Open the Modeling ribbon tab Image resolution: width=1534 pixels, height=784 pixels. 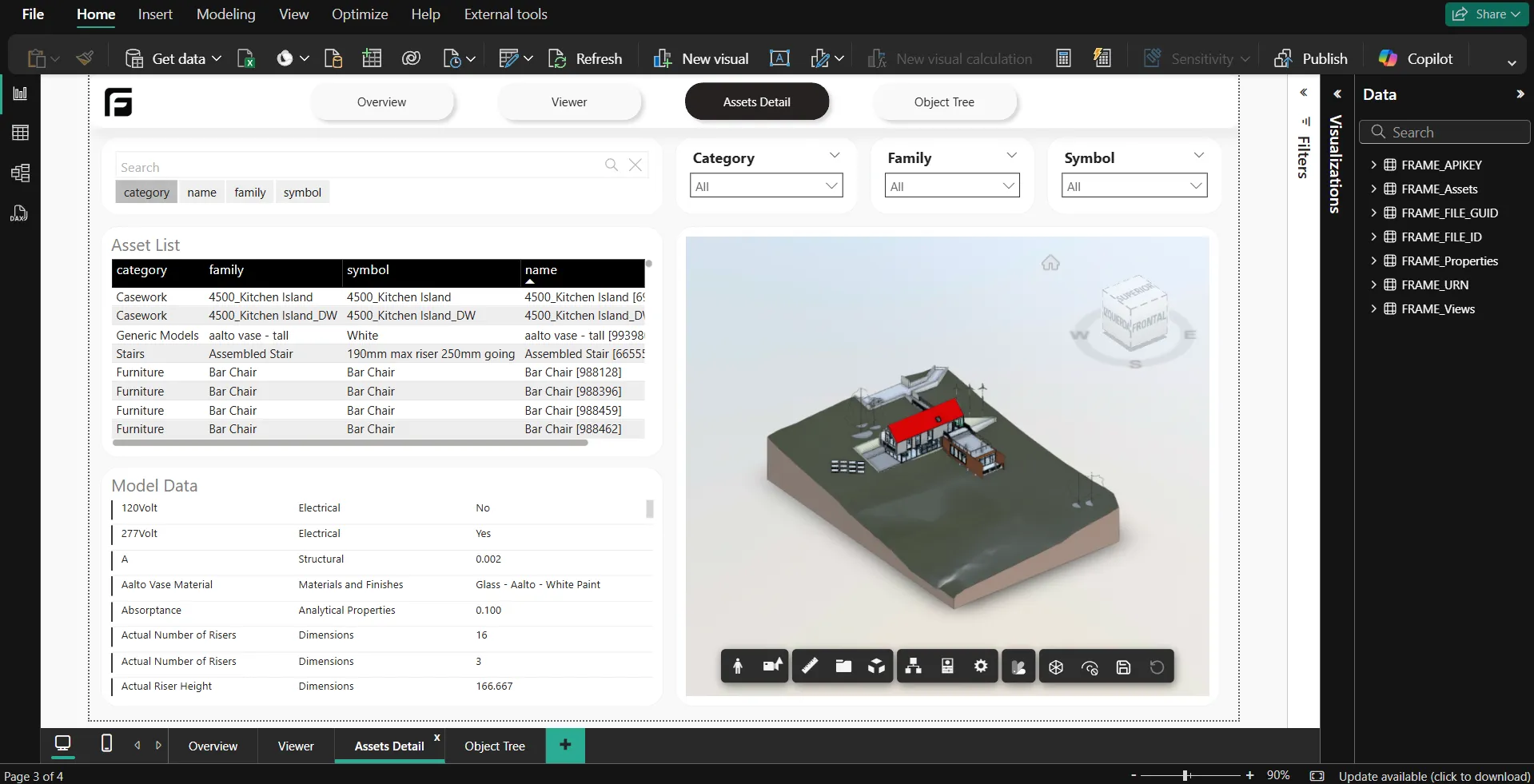pos(226,14)
